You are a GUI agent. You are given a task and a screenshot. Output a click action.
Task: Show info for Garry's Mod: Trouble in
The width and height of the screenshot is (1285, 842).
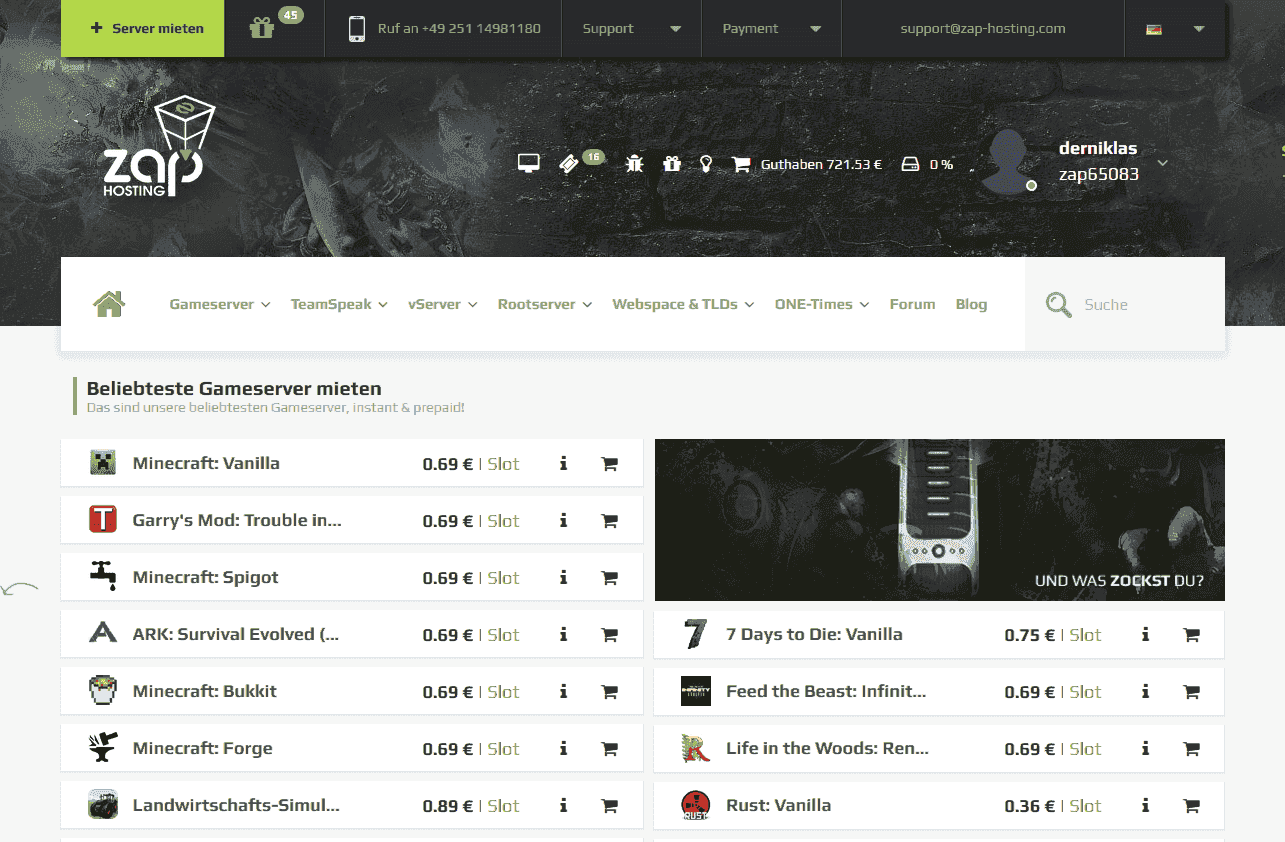pos(564,520)
